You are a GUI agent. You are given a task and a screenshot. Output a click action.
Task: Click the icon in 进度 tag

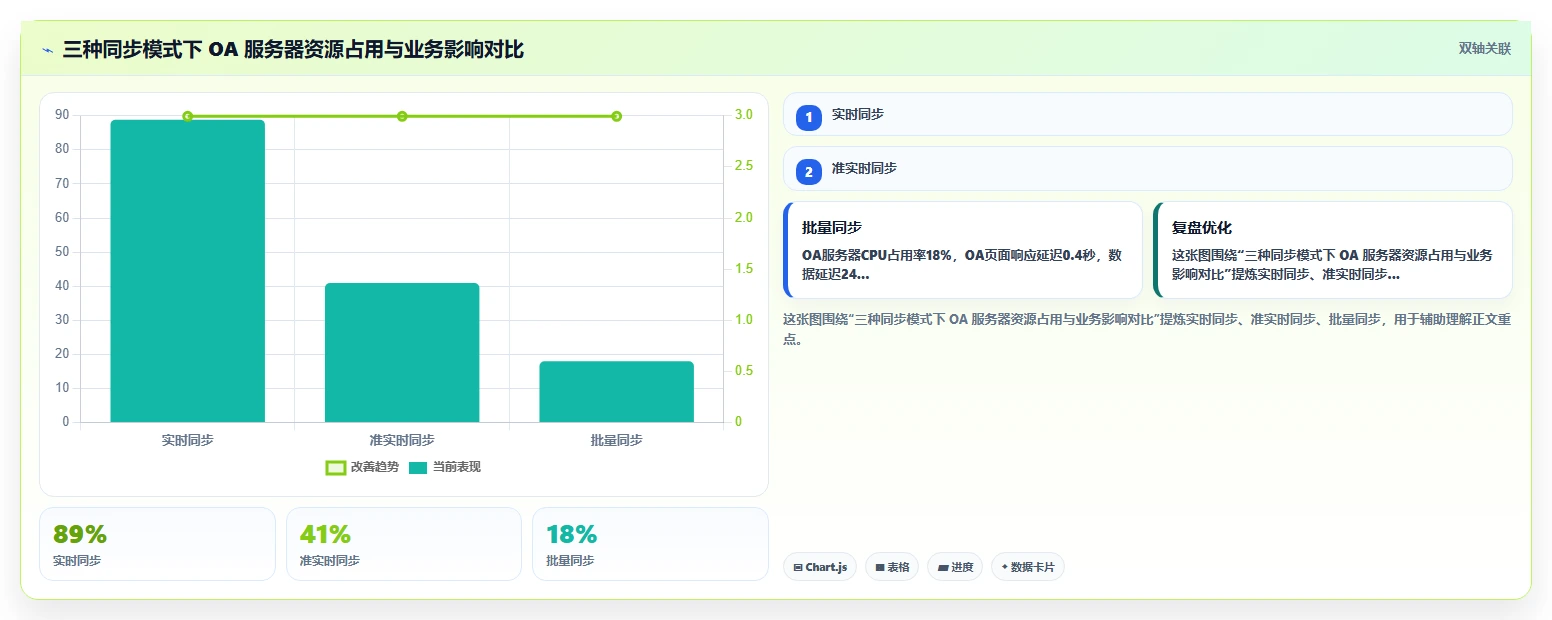943,567
